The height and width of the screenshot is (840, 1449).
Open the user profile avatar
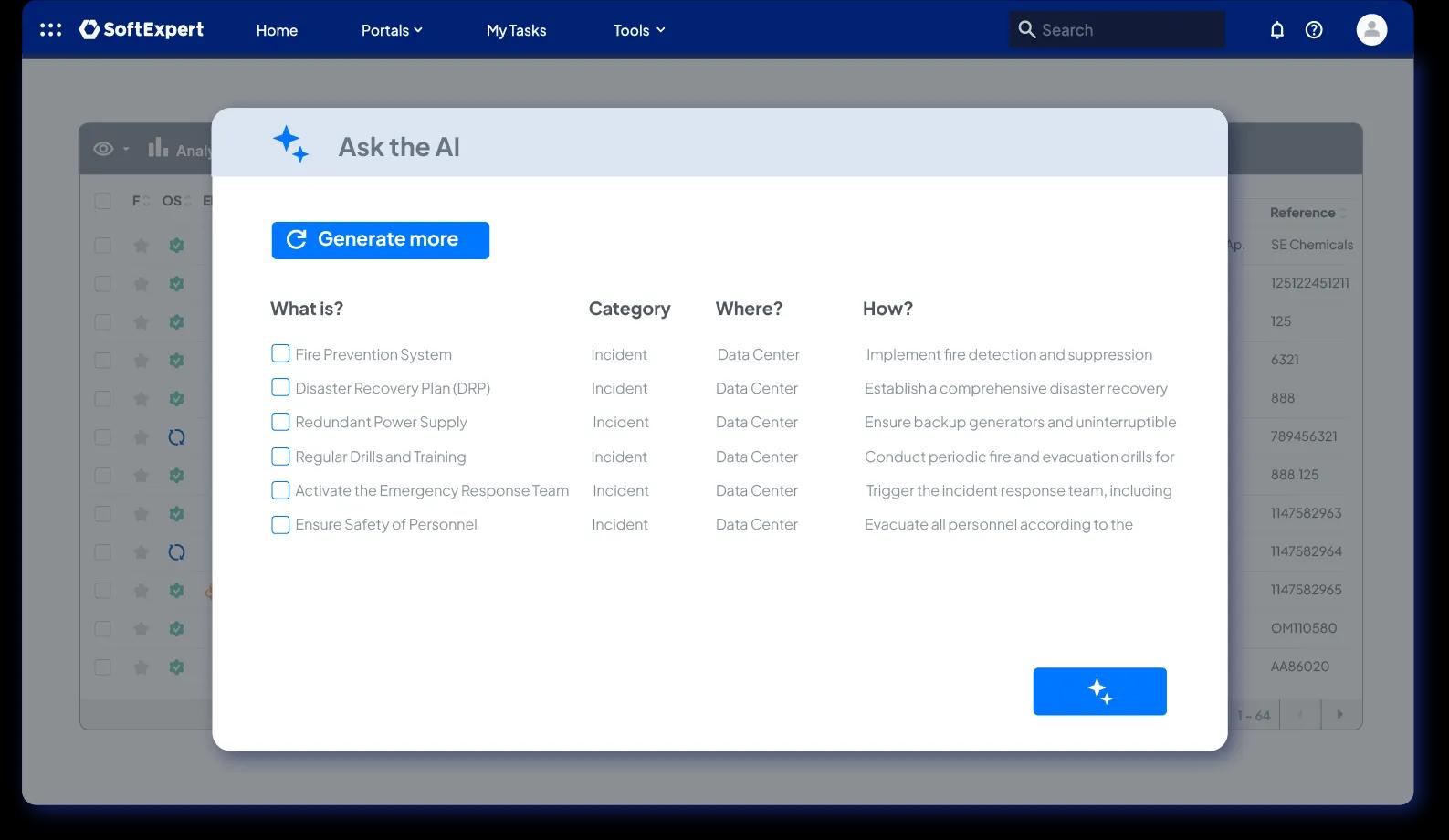click(1371, 30)
